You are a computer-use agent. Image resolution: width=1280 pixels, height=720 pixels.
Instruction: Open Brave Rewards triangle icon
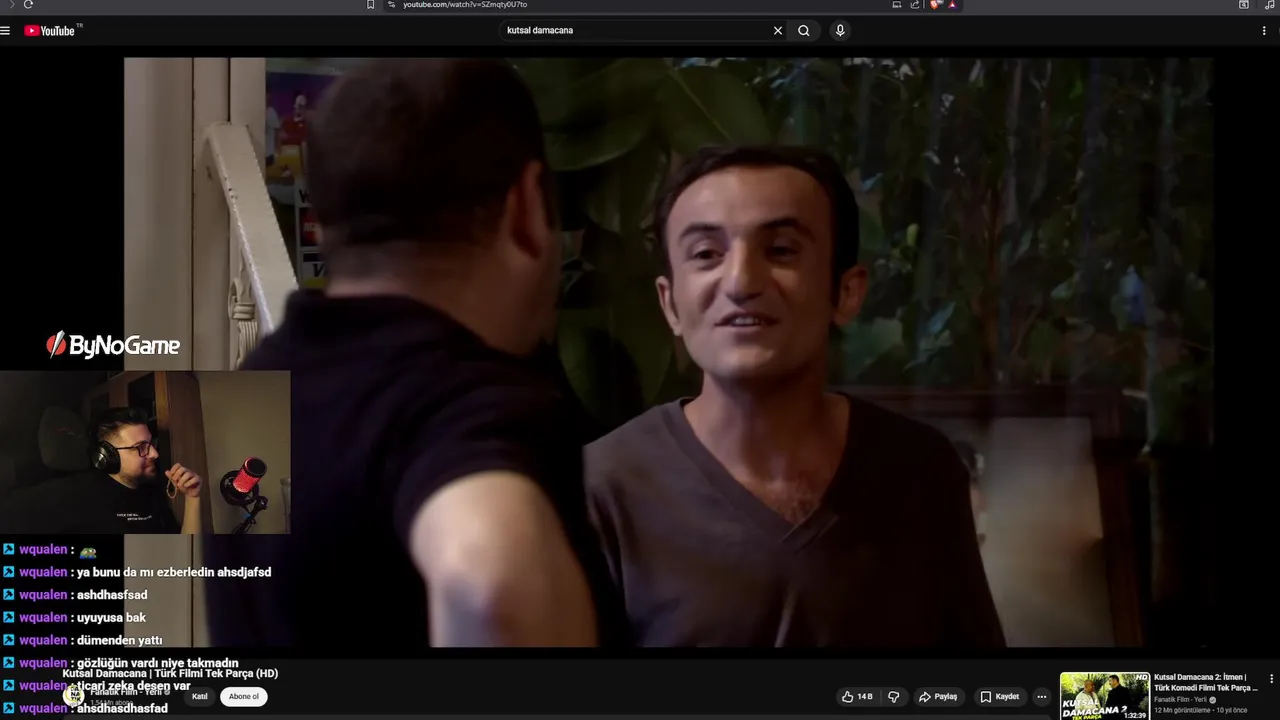pyautogui.click(x=952, y=5)
